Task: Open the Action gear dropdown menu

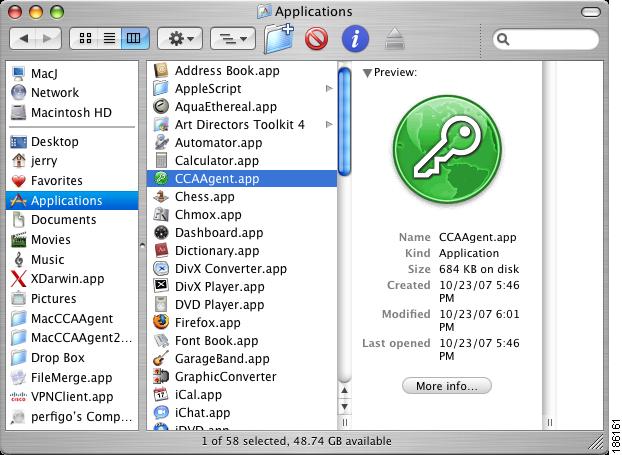Action: (180, 38)
